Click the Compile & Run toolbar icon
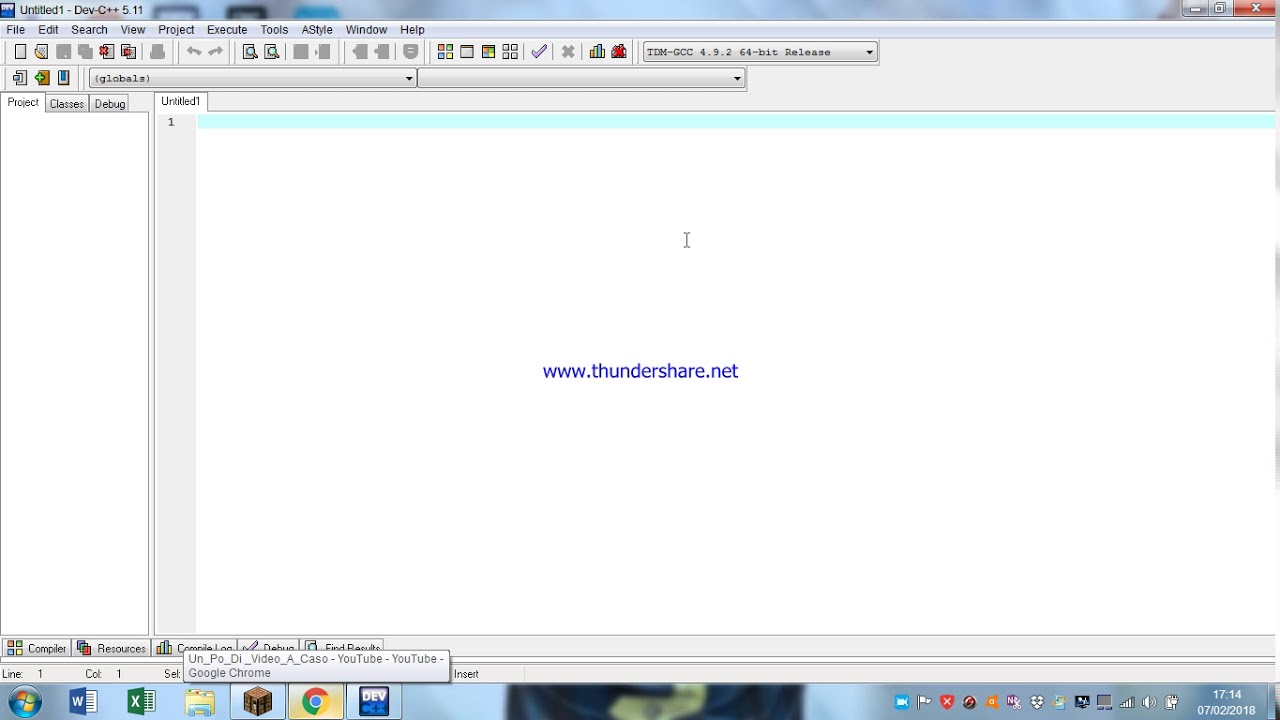Image resolution: width=1280 pixels, height=720 pixels. pyautogui.click(x=489, y=52)
